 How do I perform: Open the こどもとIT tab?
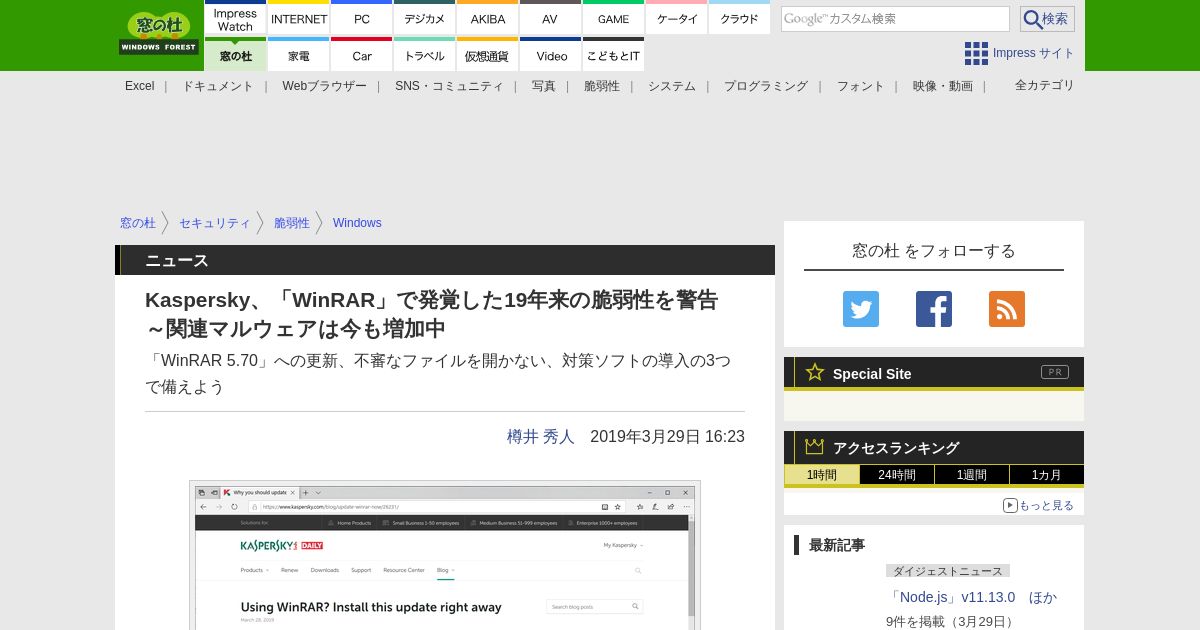pos(613,55)
